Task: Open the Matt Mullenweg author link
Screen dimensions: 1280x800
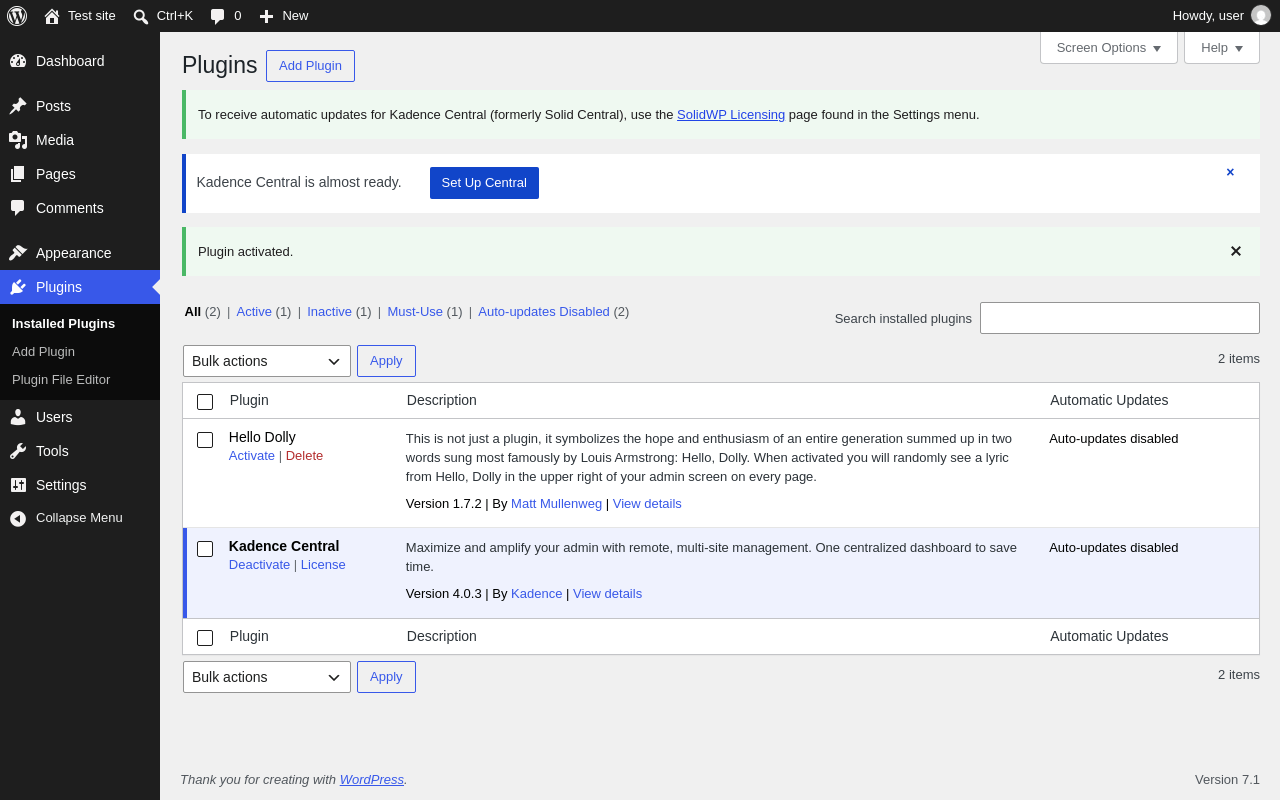Action: 556,504
